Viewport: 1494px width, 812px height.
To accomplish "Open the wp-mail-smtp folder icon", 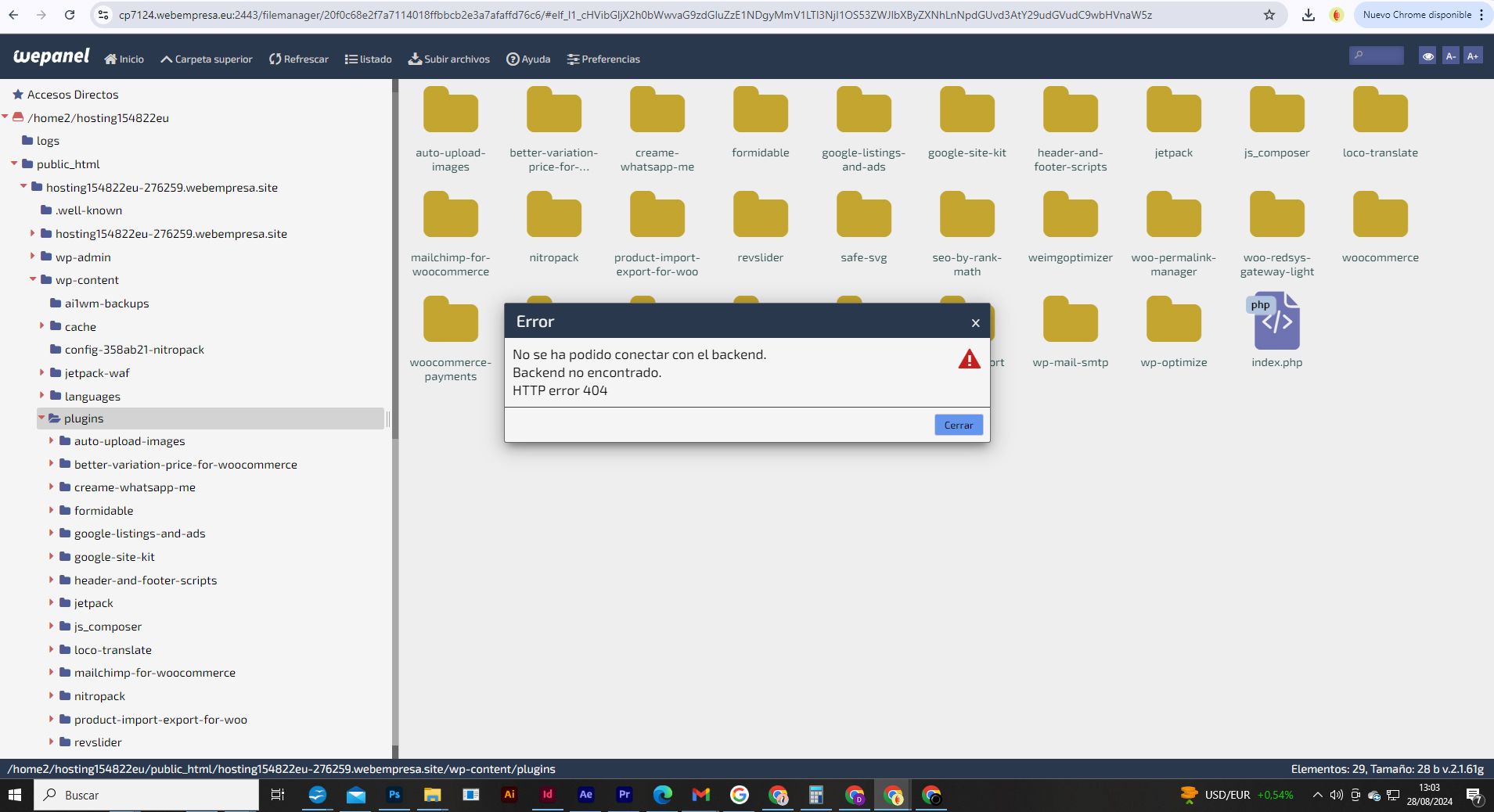I will click(1071, 319).
